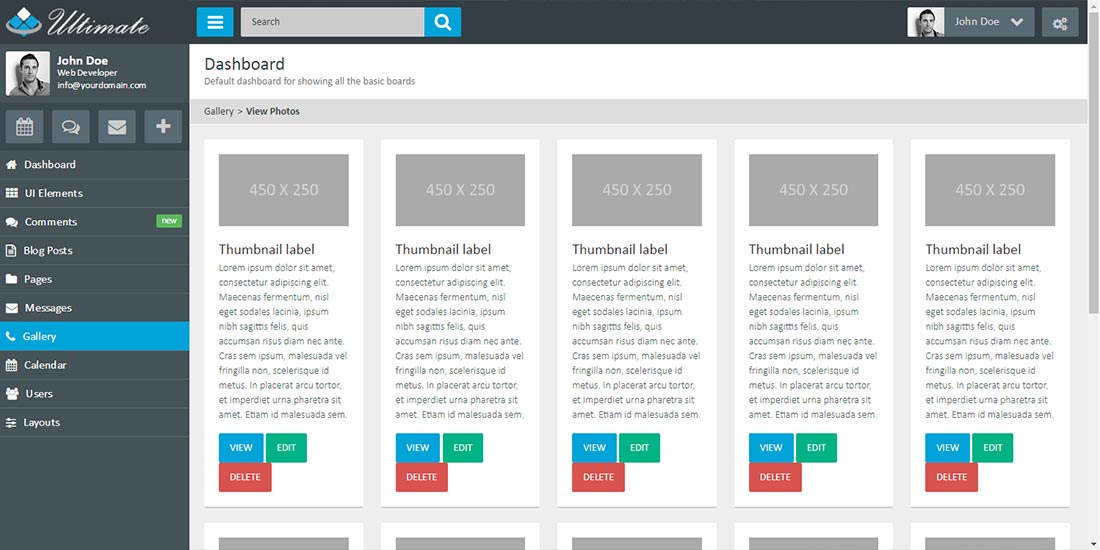Click the hamburger menu toggle button

coord(215,22)
